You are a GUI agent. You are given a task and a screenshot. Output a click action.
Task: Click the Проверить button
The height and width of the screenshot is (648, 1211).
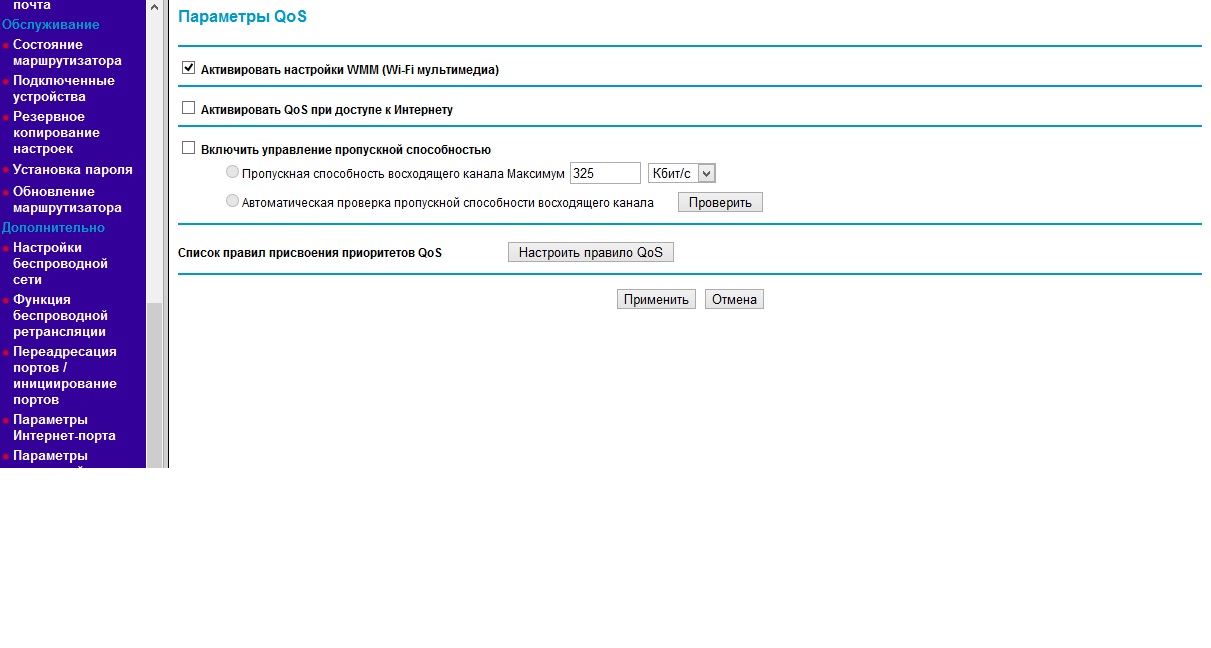[720, 202]
